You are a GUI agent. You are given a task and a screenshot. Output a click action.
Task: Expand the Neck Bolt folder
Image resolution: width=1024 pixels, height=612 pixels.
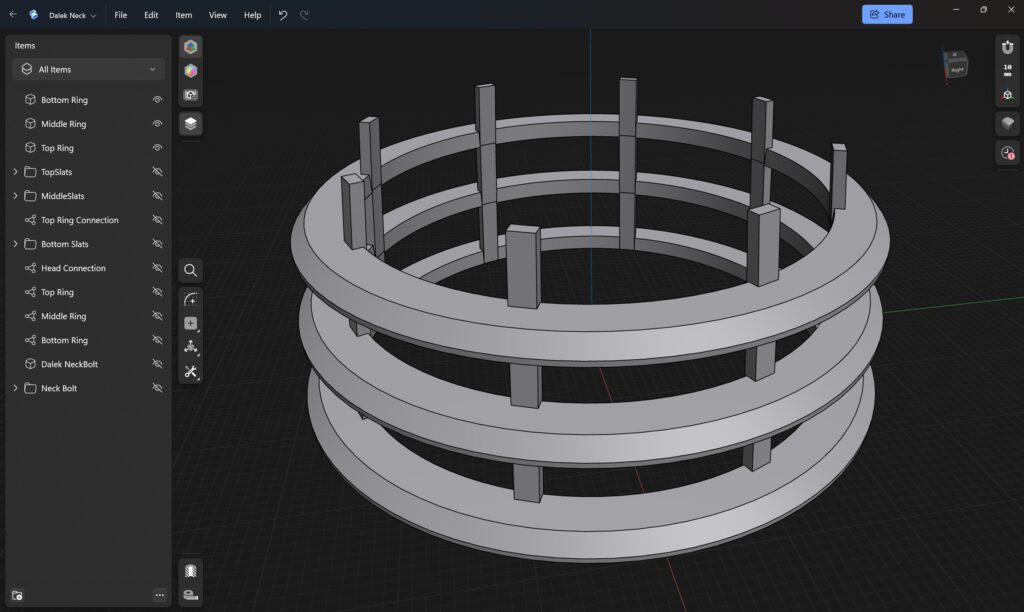tap(15, 388)
